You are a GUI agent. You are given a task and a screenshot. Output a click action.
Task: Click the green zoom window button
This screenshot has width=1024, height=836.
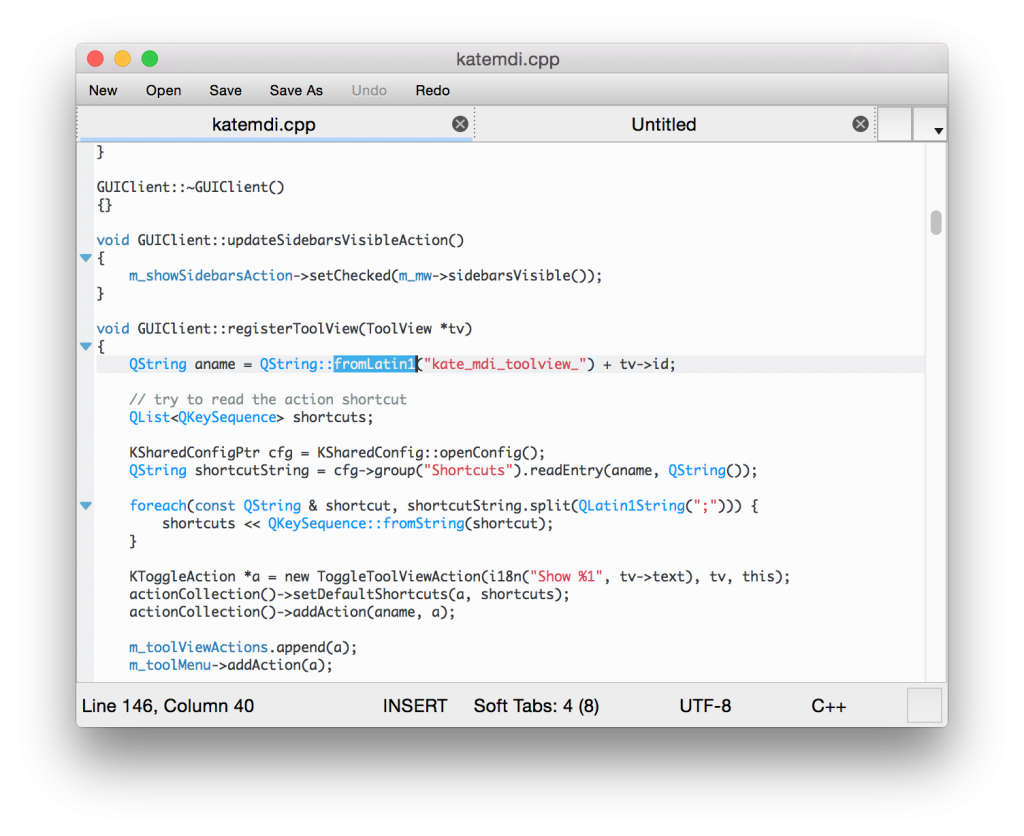tap(150, 59)
